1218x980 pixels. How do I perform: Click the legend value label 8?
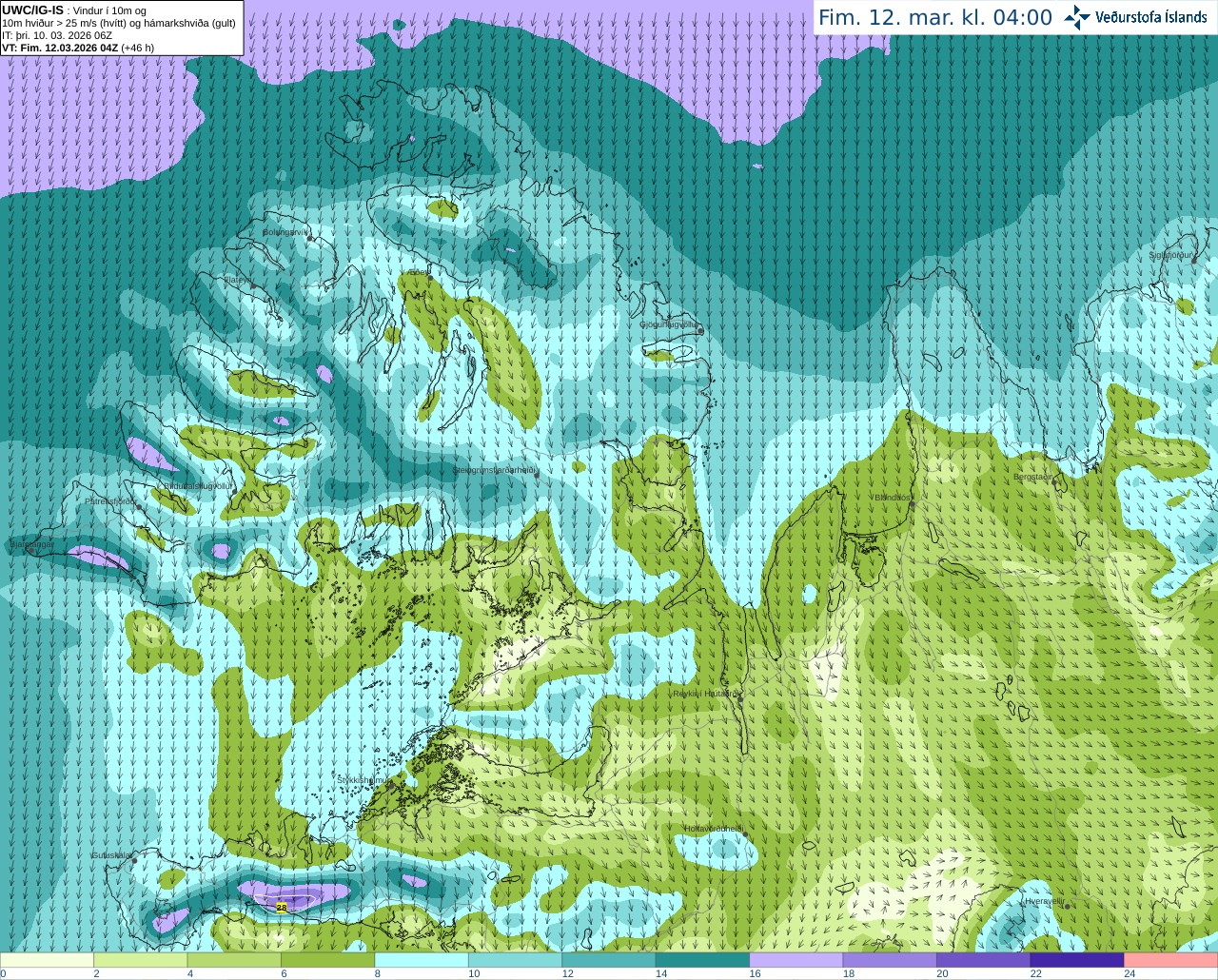(x=378, y=973)
